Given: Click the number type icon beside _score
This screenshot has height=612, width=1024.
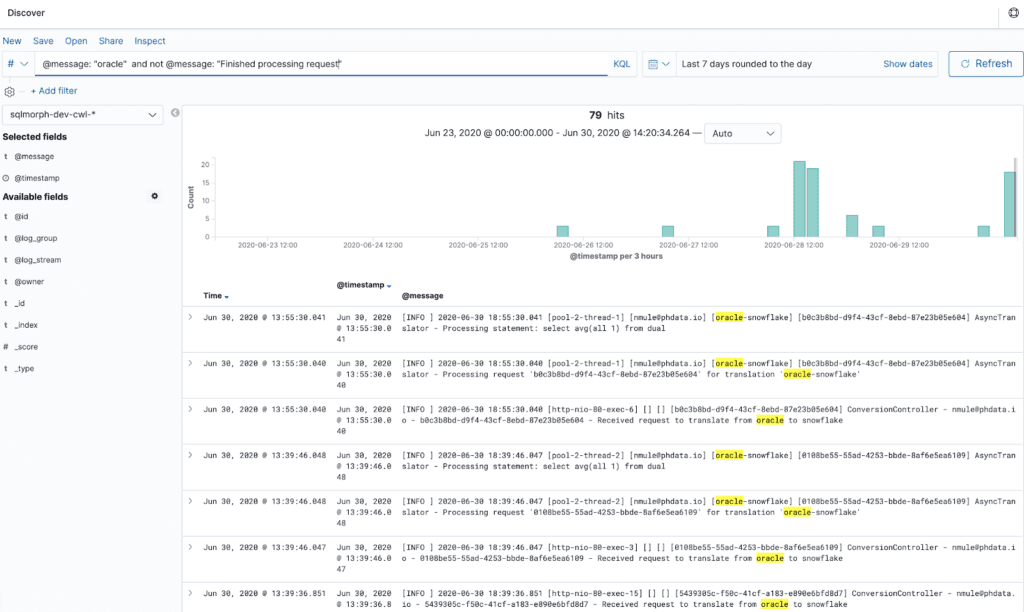Looking at the screenshot, I should tap(6, 347).
